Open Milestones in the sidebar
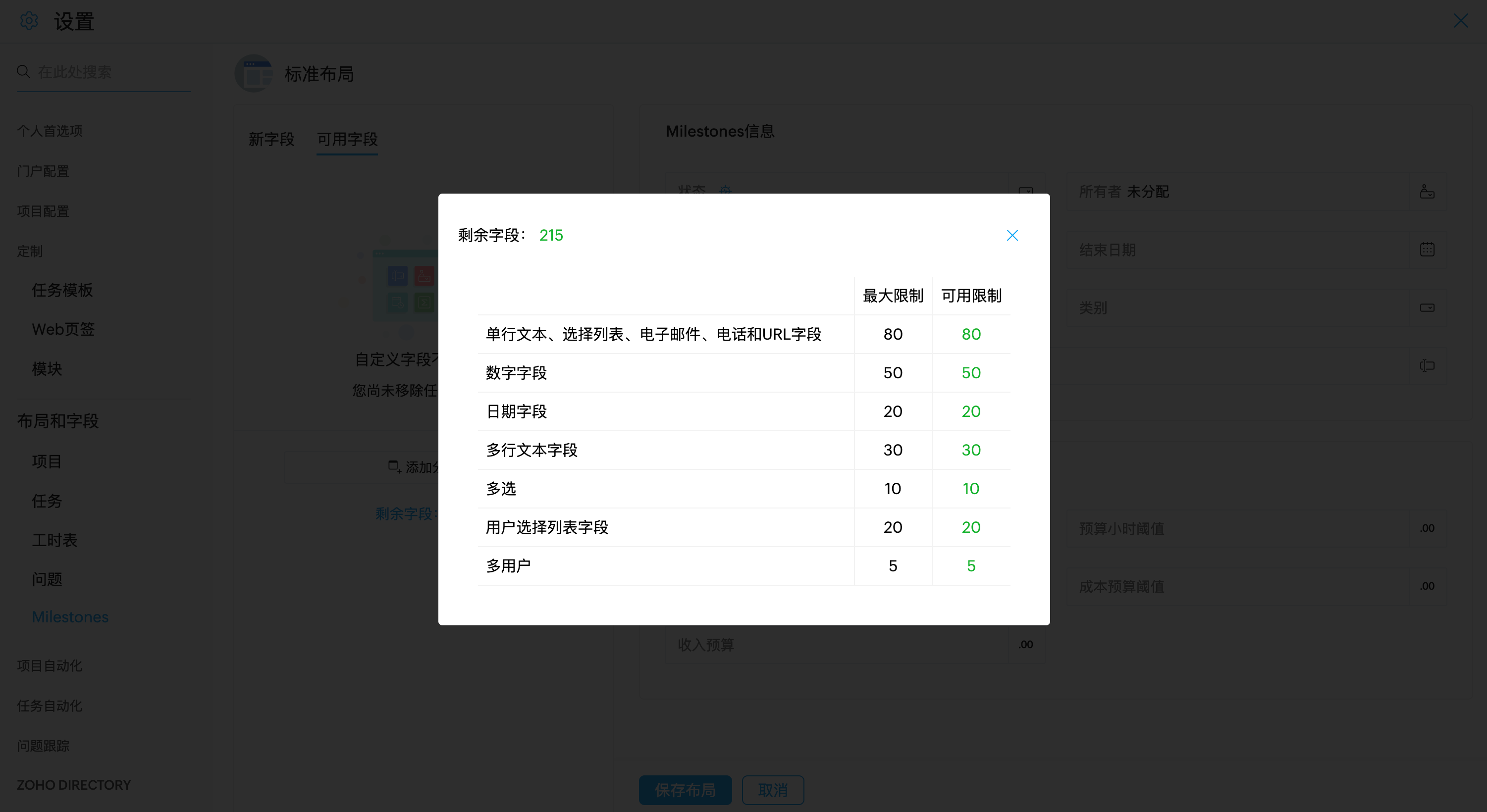This screenshot has width=1487, height=812. [70, 617]
